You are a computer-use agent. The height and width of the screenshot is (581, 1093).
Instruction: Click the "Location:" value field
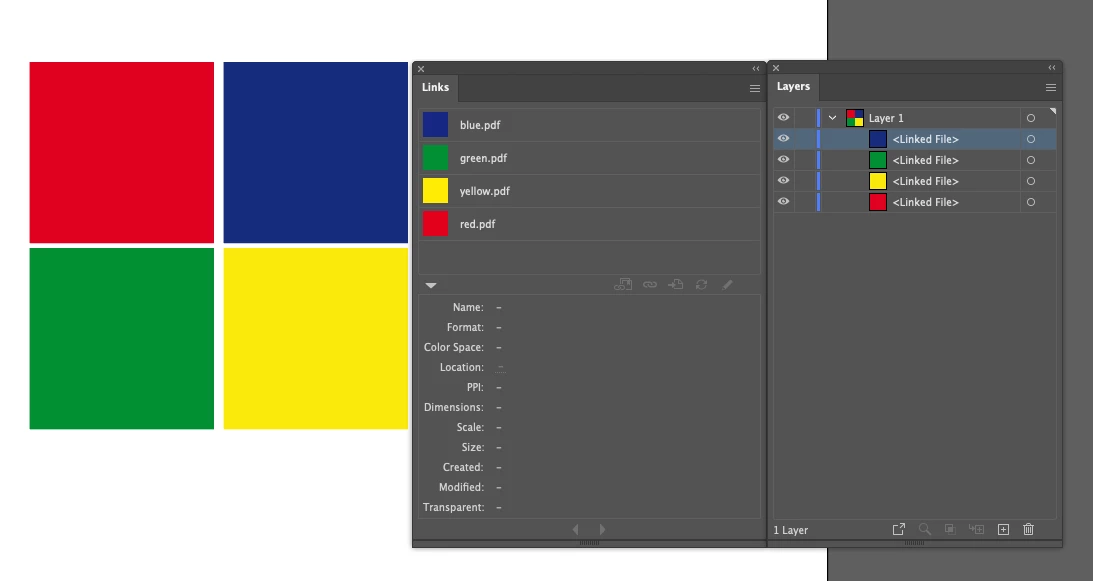500,368
